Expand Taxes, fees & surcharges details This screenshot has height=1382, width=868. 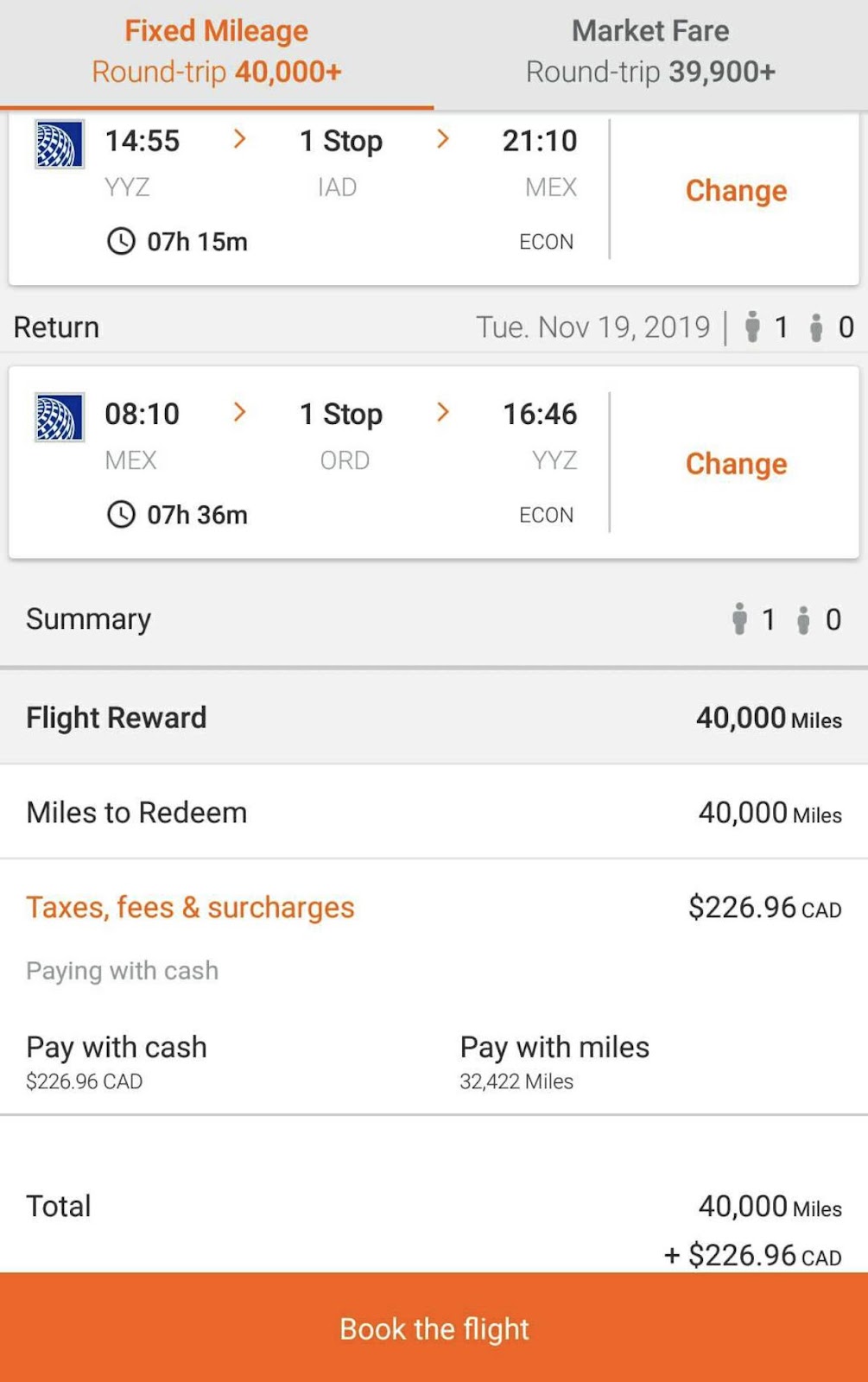point(190,908)
